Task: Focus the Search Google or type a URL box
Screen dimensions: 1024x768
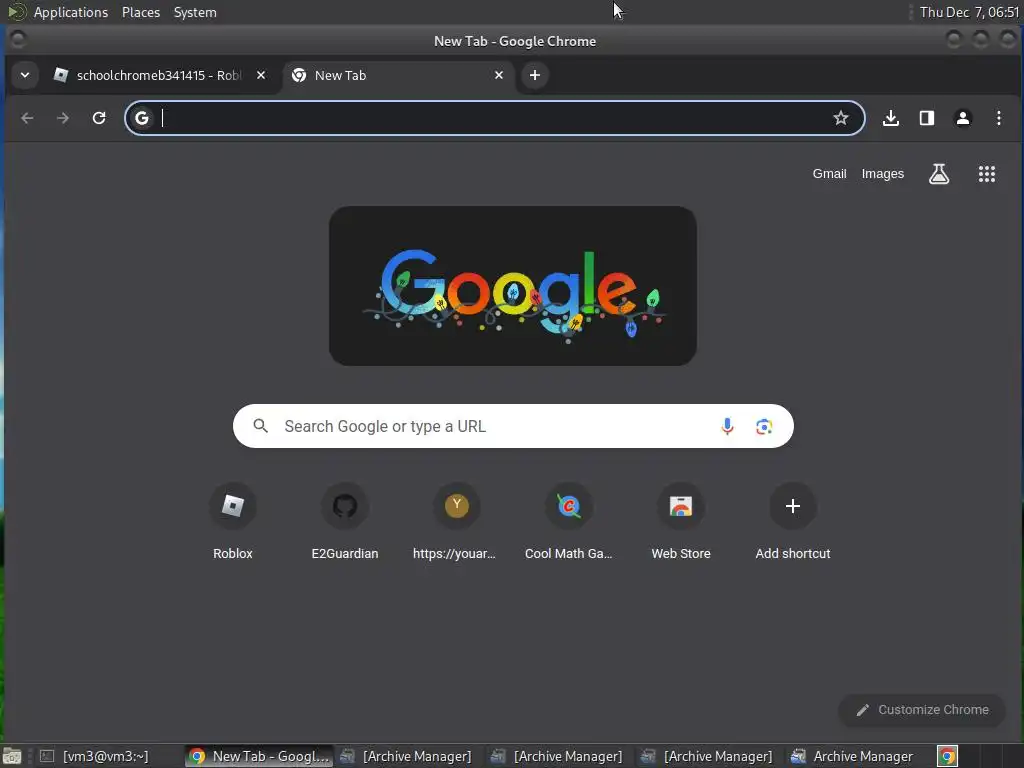Action: click(513, 426)
